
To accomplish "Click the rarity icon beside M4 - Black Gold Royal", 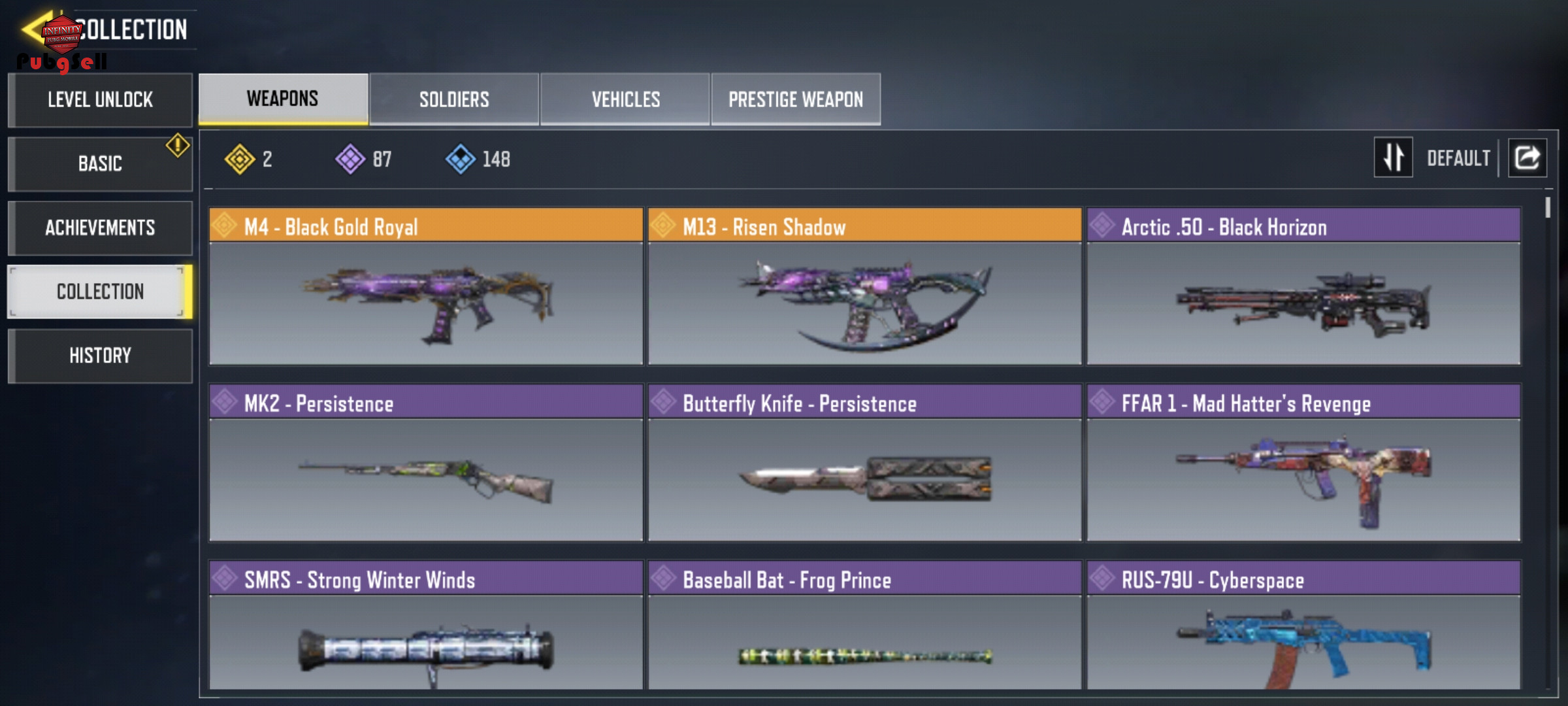I will click(224, 226).
